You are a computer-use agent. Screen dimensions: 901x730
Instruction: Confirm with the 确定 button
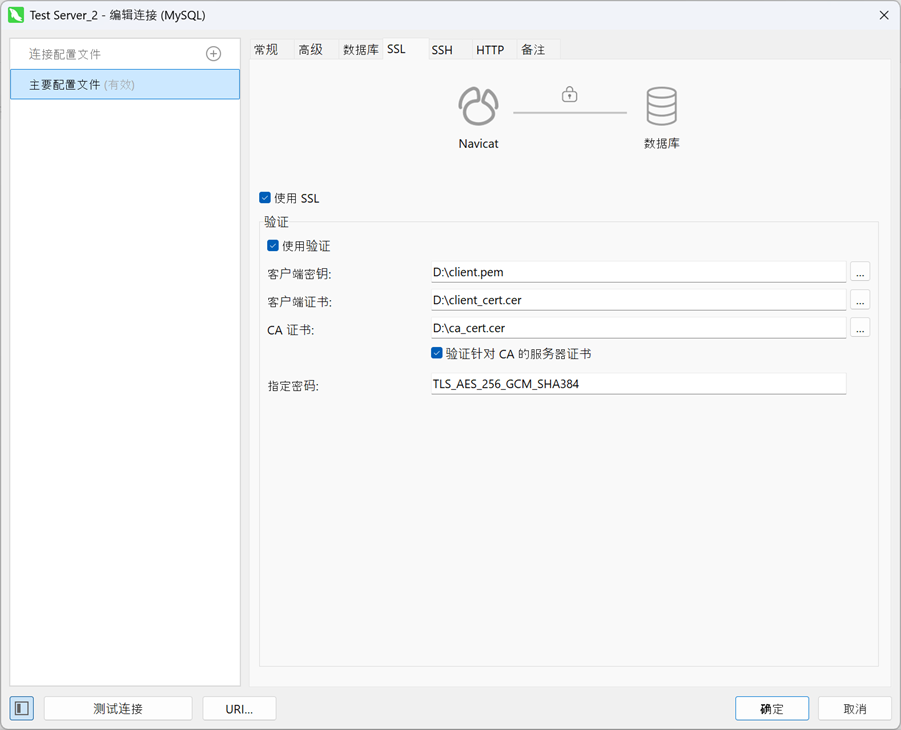[772, 709]
